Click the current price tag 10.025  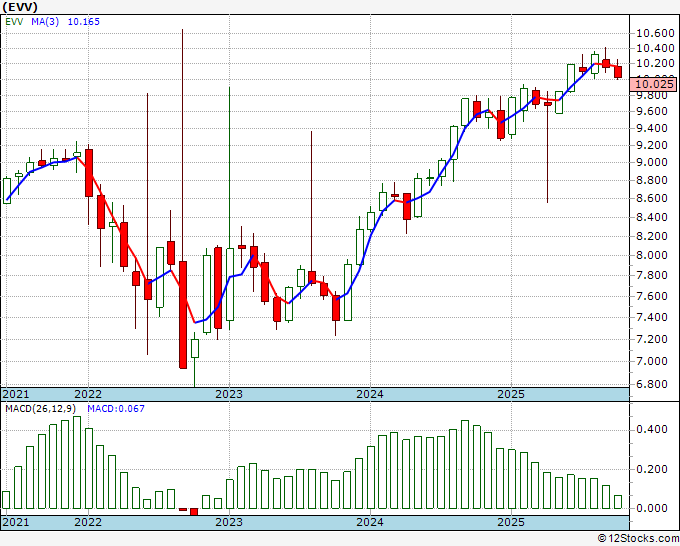click(654, 84)
